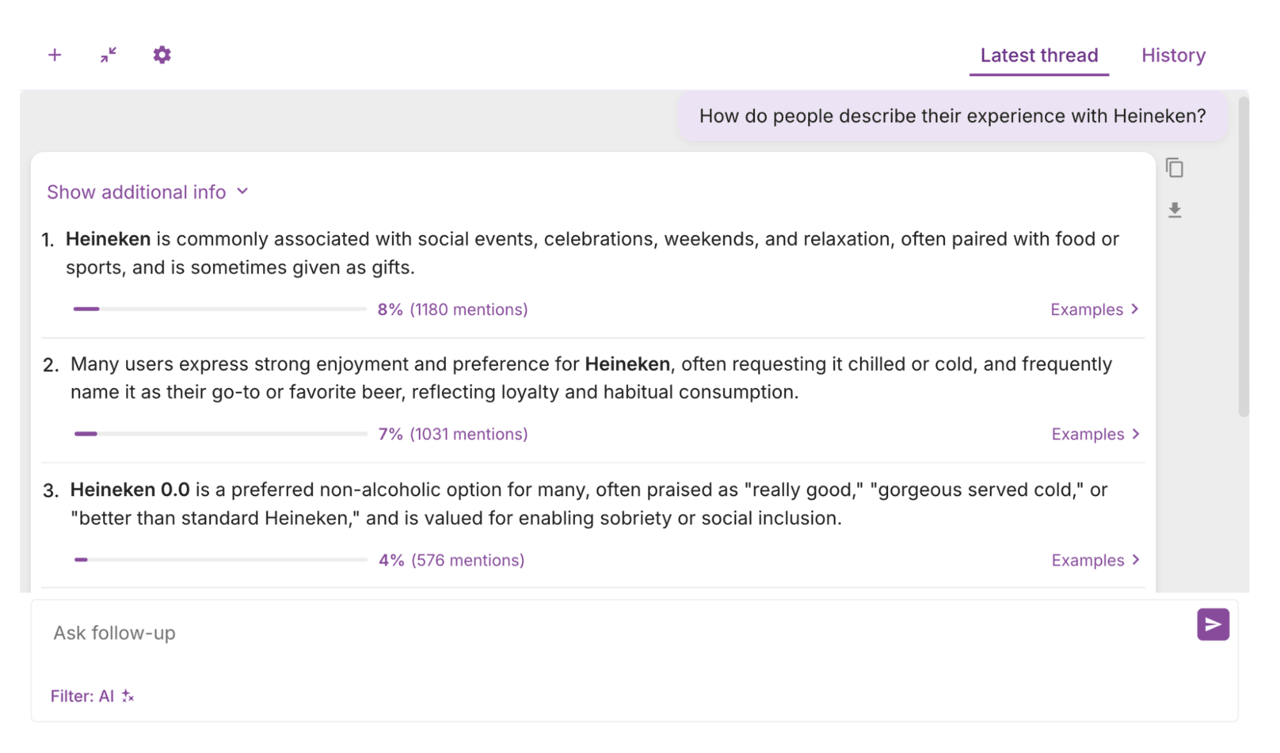The image size is (1280, 753).
Task: Open settings via the gear icon
Action: pyautogui.click(x=162, y=55)
